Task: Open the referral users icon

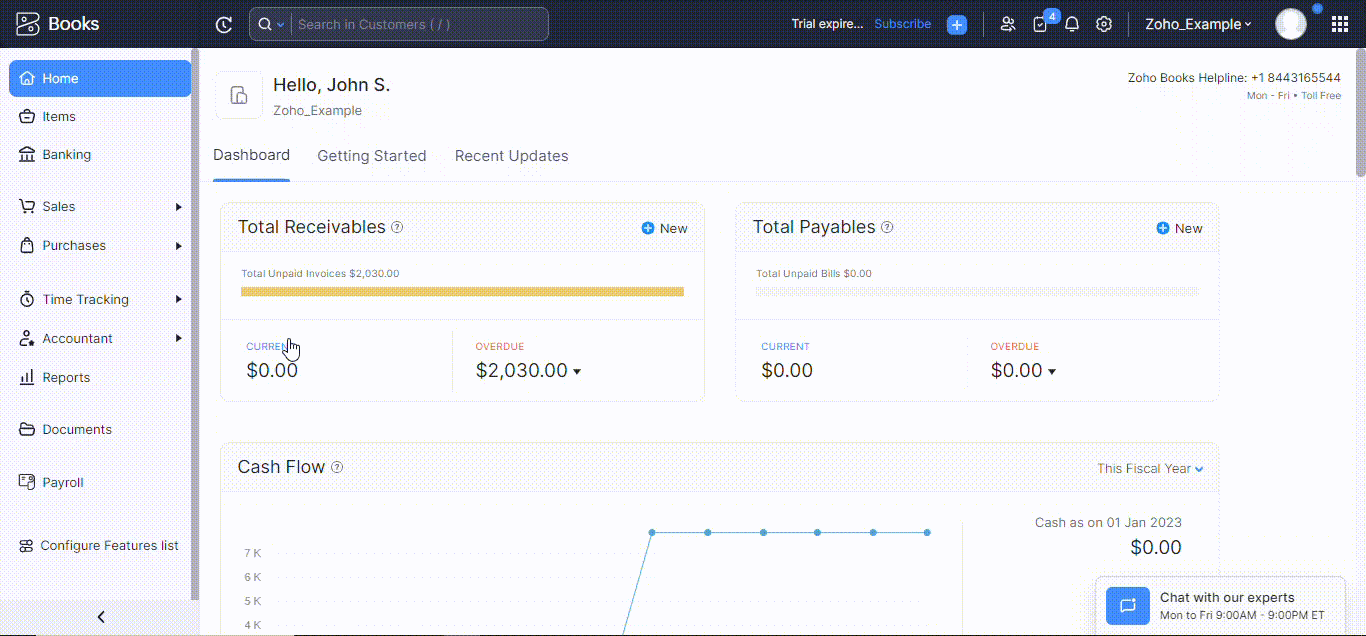Action: pos(1008,23)
